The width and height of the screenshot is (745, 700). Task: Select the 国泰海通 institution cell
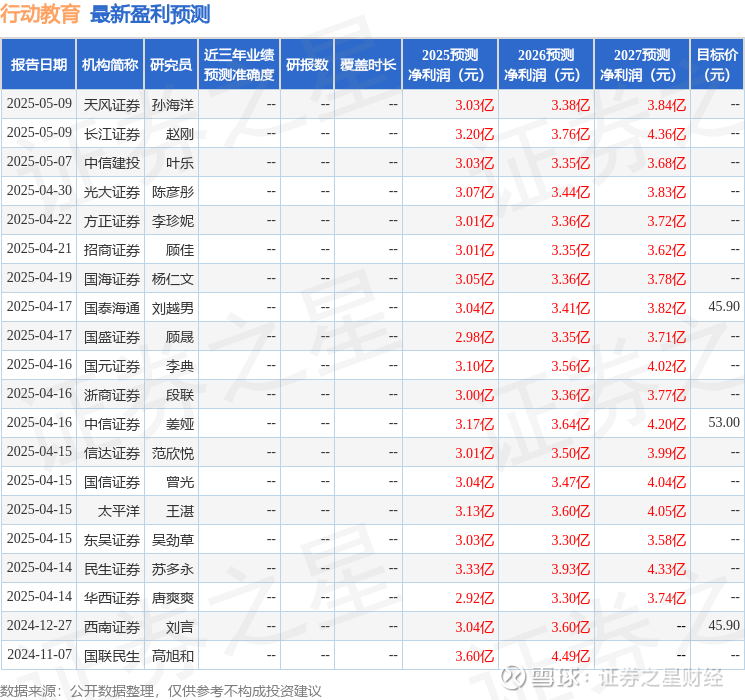coord(112,308)
